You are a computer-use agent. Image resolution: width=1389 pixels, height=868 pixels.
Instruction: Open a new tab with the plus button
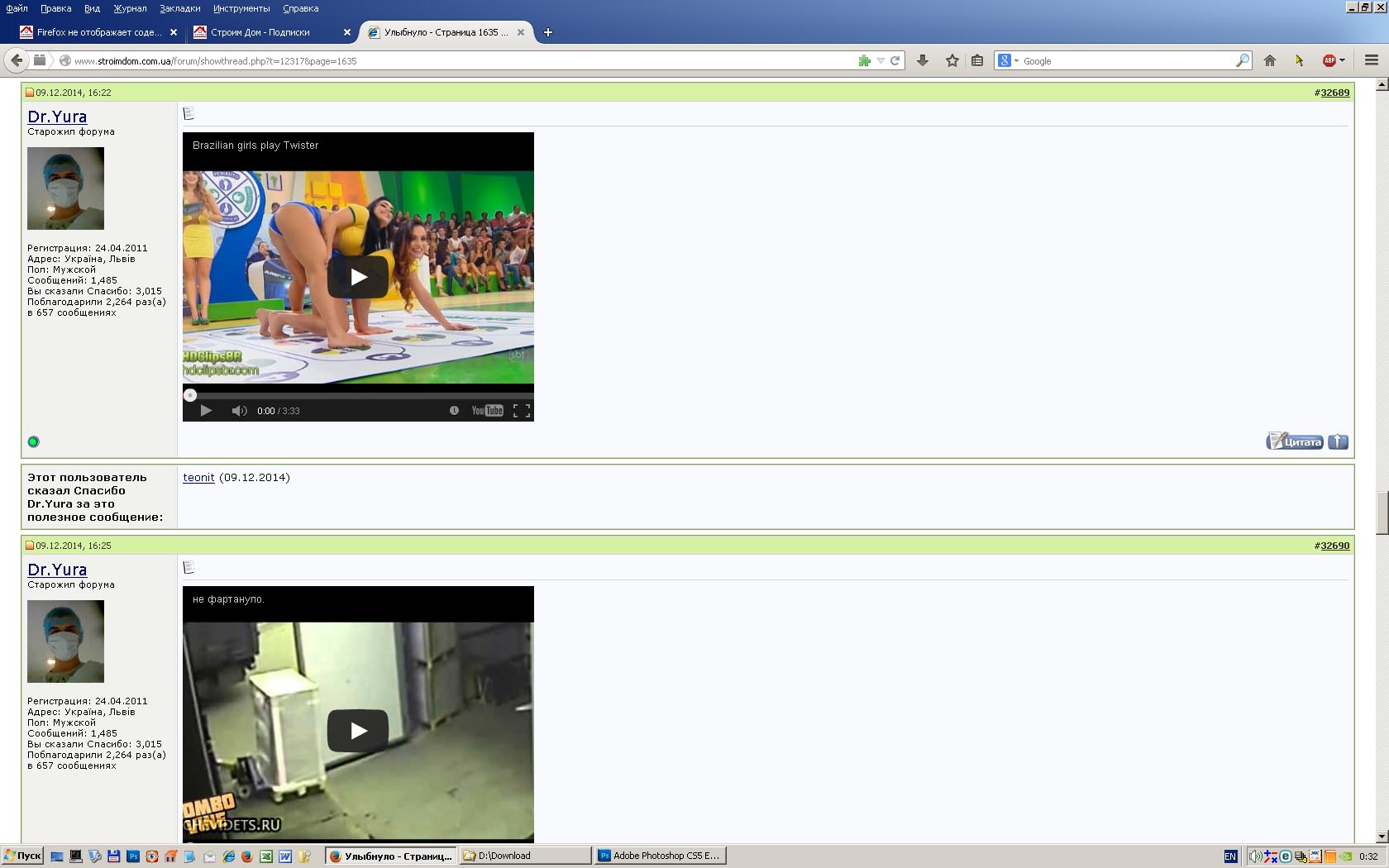pyautogui.click(x=547, y=32)
